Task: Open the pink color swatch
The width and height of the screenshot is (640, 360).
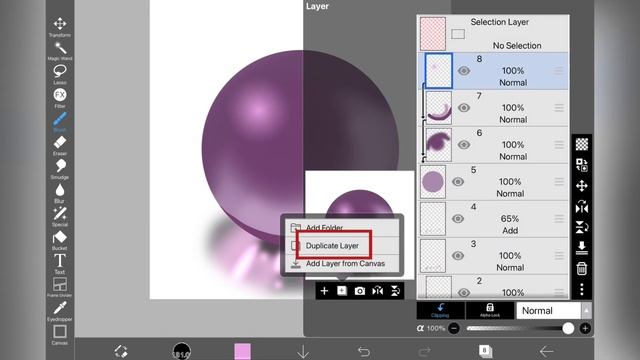Action: click(242, 351)
